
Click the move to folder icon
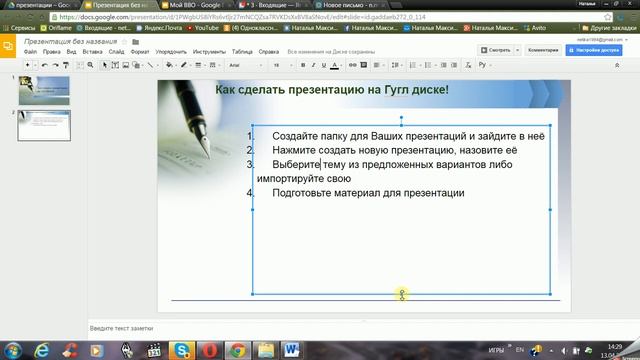[x=136, y=42]
